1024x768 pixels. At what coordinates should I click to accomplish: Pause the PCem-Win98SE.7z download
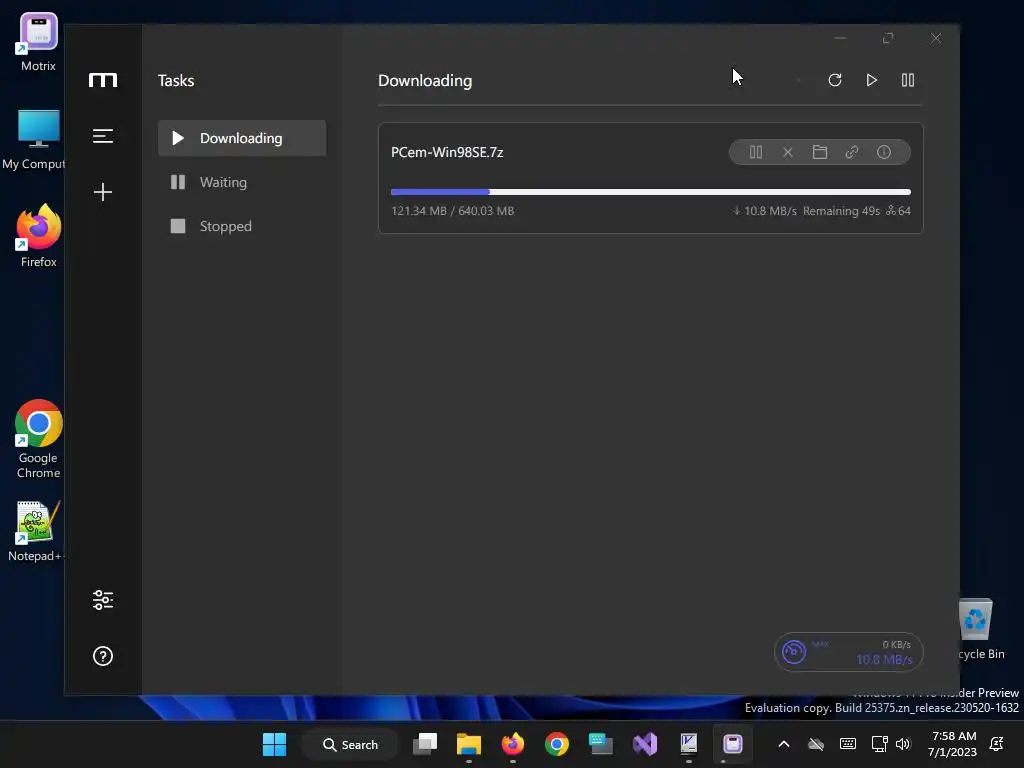(756, 152)
